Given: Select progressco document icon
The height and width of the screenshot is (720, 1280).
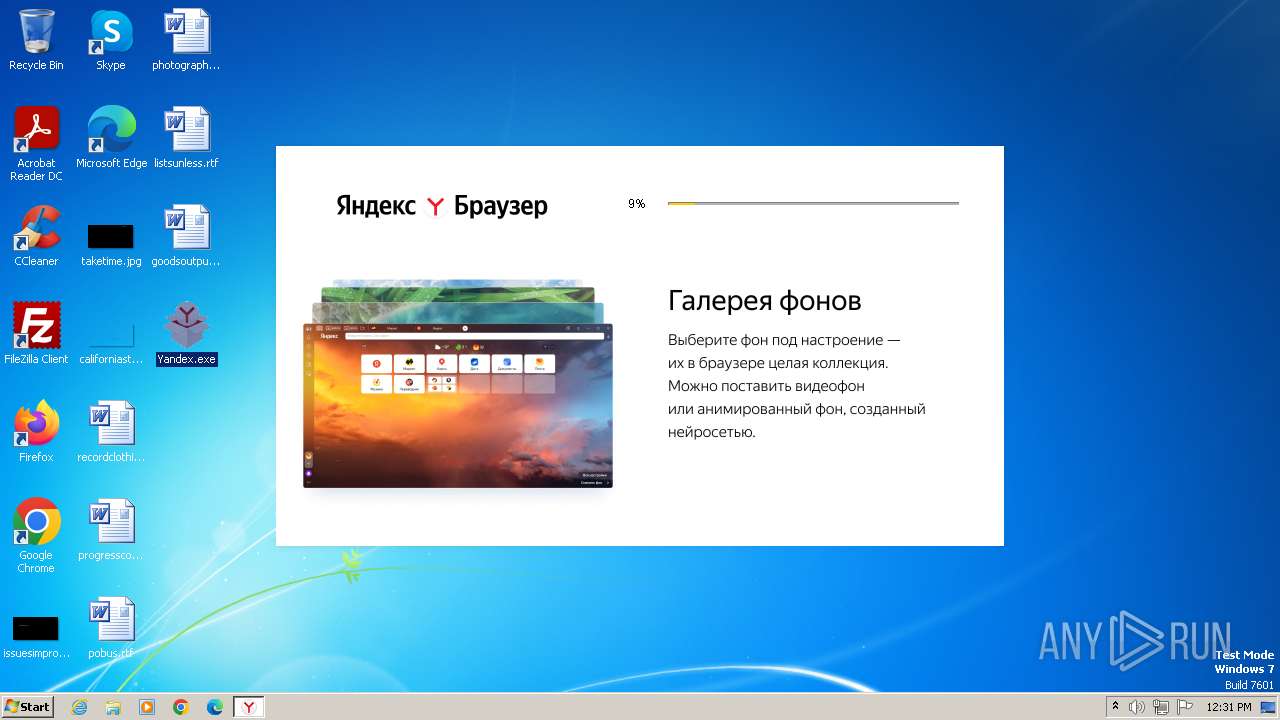Looking at the screenshot, I should pyautogui.click(x=110, y=530).
